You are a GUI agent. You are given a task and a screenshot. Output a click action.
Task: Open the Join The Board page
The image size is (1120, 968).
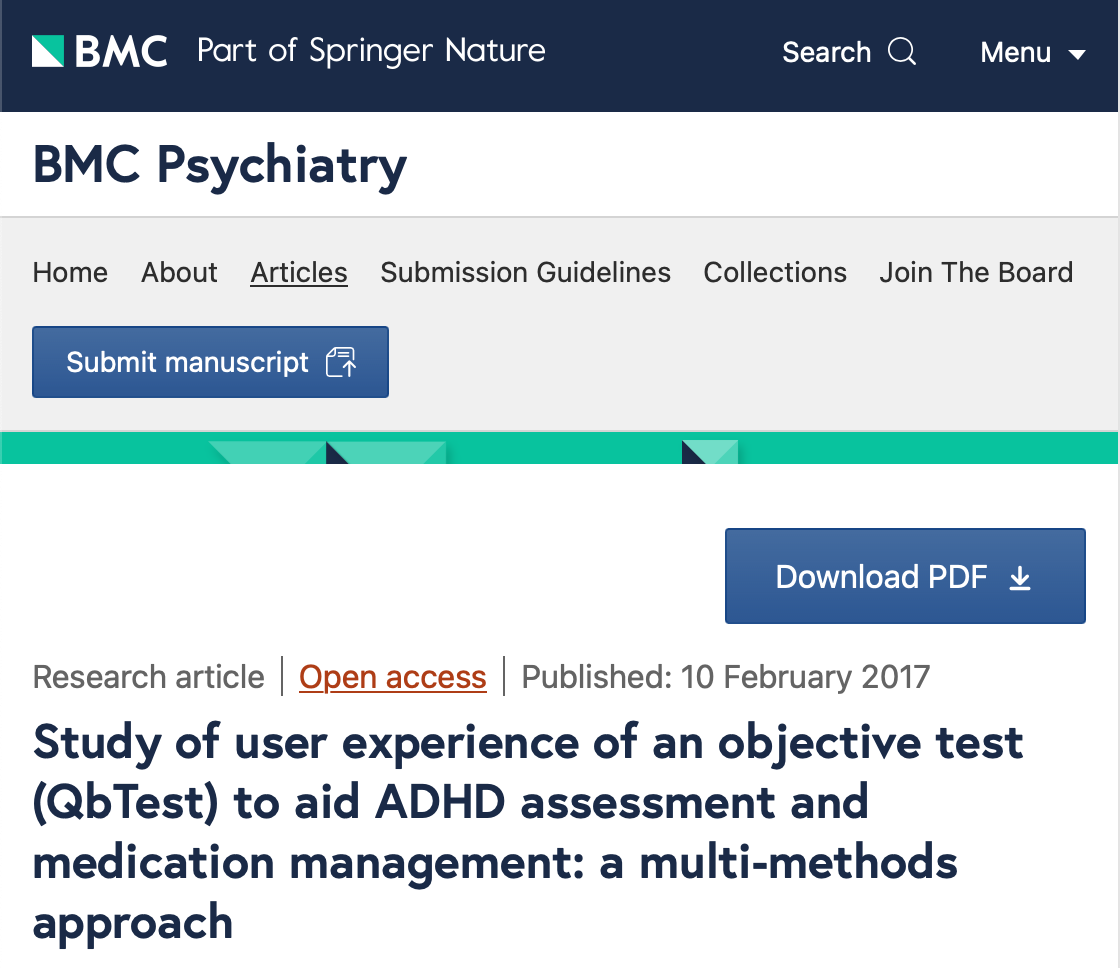point(976,272)
